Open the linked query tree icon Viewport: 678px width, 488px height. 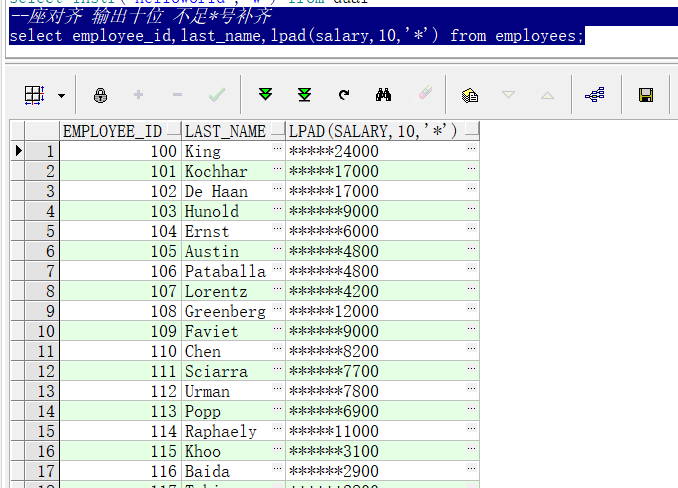click(595, 95)
